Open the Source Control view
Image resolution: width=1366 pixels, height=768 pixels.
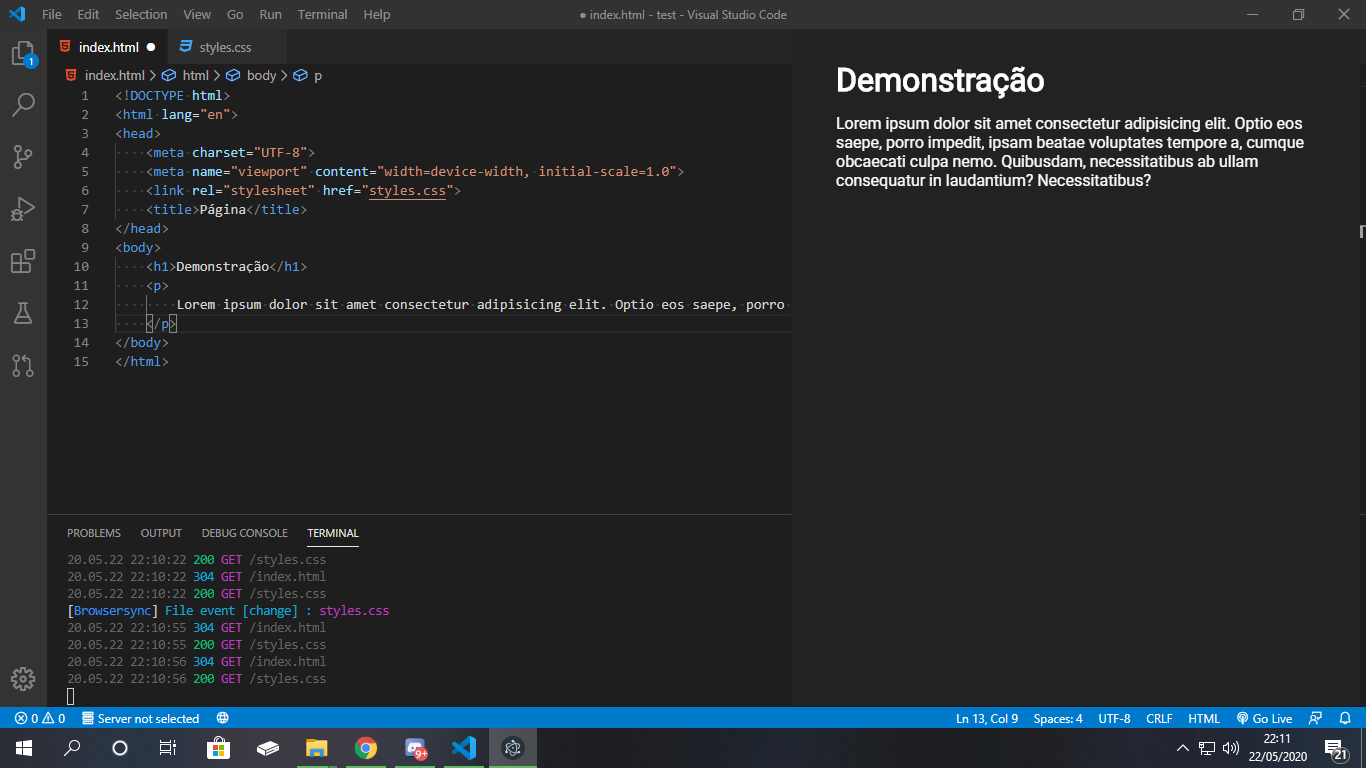point(23,156)
